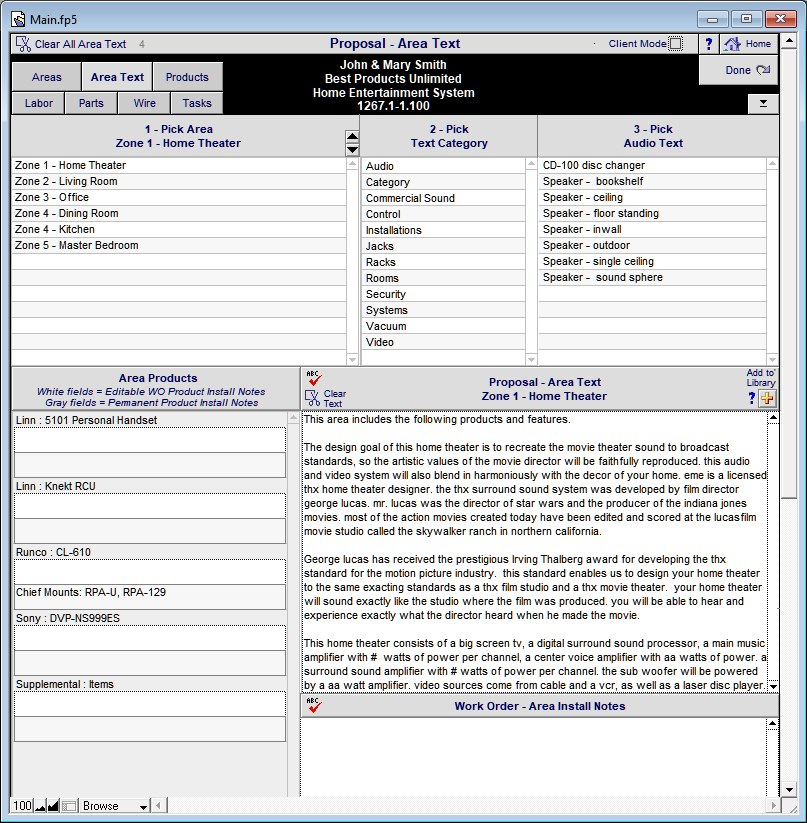Pick the Commercial Sound text category

[x=443, y=198]
